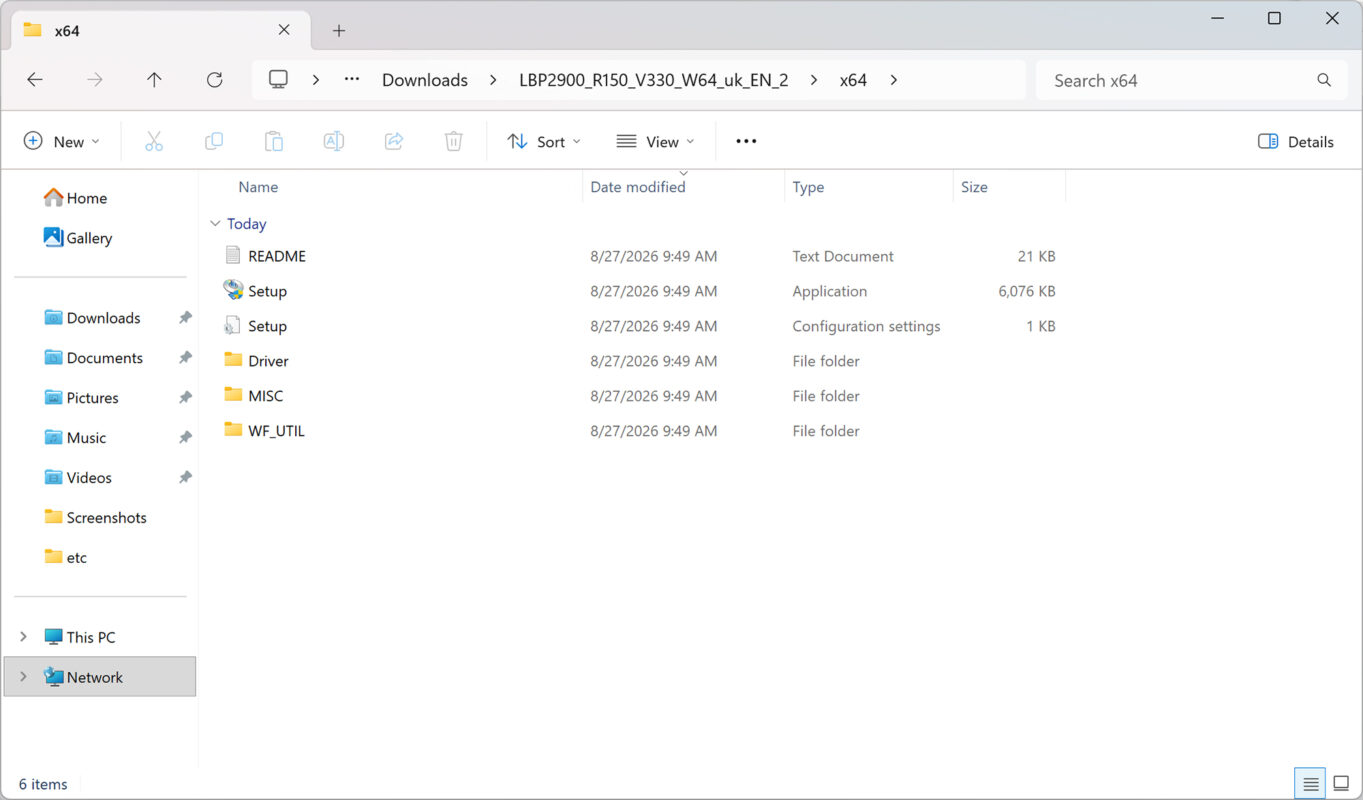The image size is (1363, 800).
Task: Unpin Videos using its pin icon
Action: pyautogui.click(x=185, y=478)
